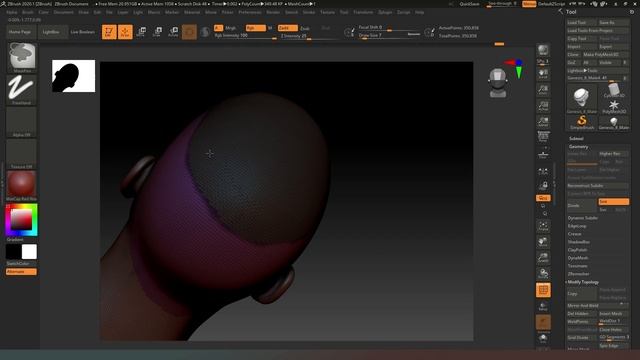Click the Close Holes button
Screen dimensions: 640x360
pos(613,330)
